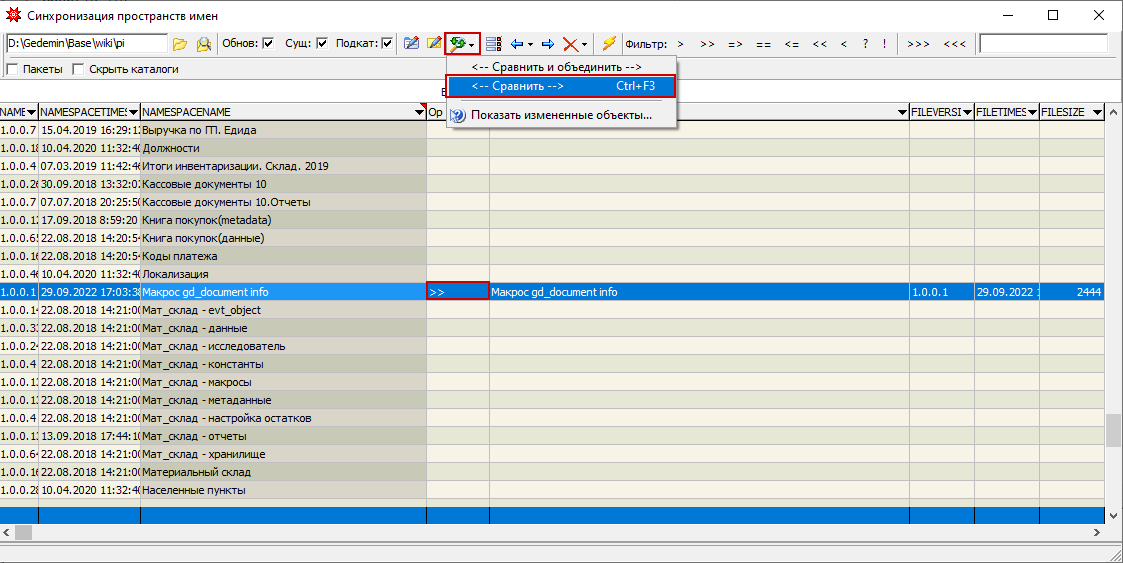
Task: Toggle the Обнов checkbox
Action: pos(268,44)
